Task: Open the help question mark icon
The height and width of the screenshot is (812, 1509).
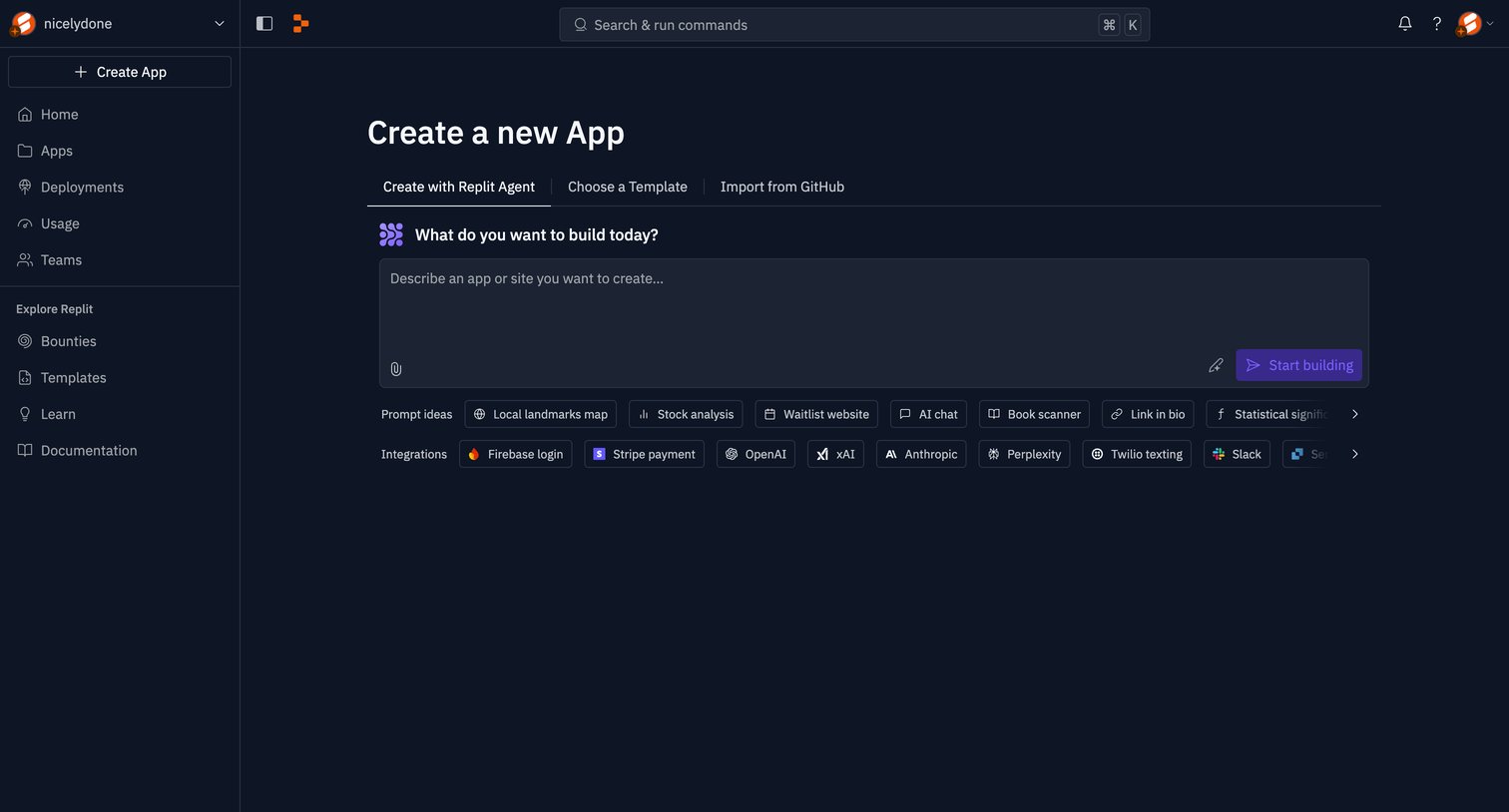Action: pos(1437,24)
